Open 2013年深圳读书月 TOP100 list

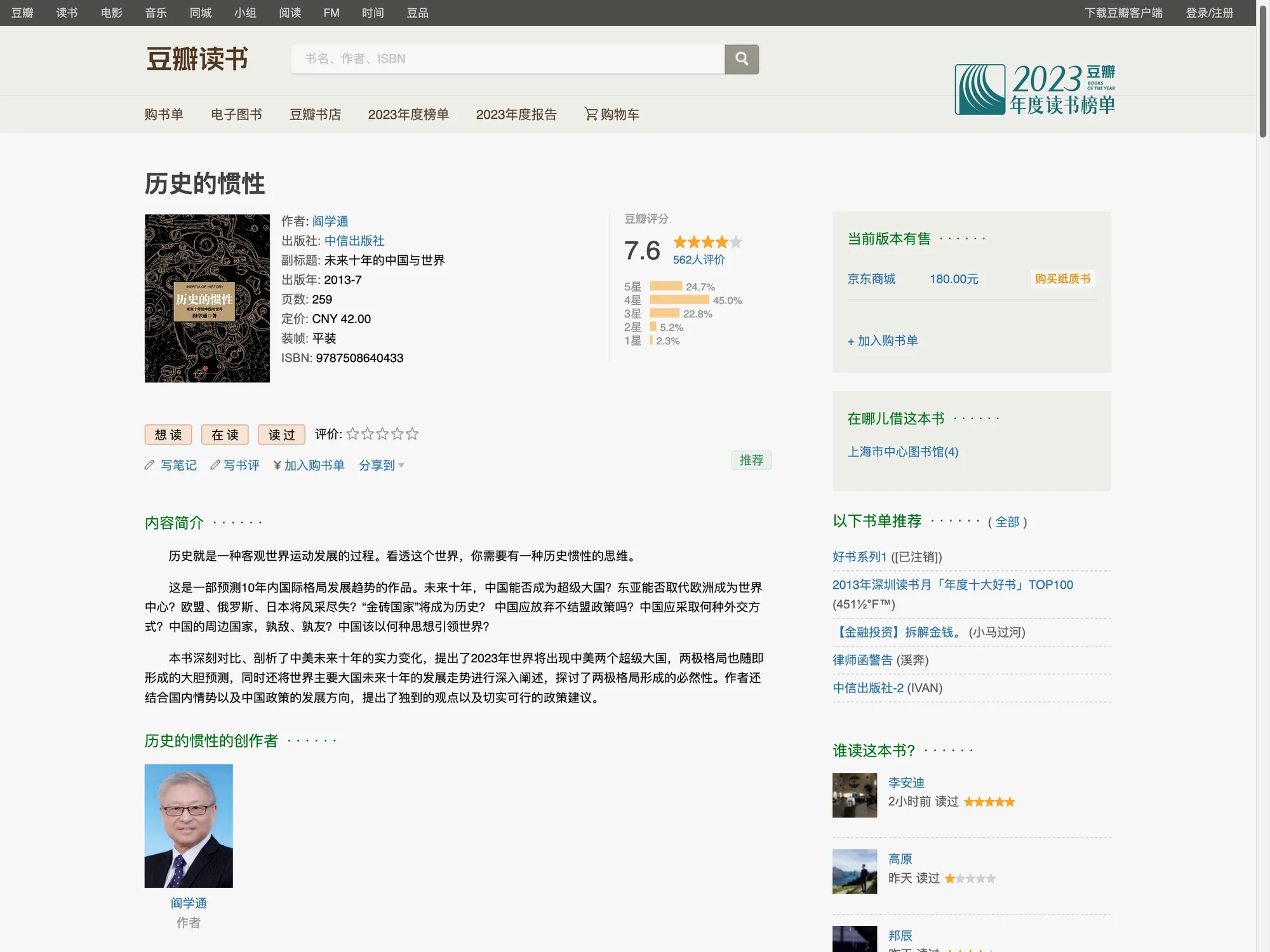click(952, 585)
